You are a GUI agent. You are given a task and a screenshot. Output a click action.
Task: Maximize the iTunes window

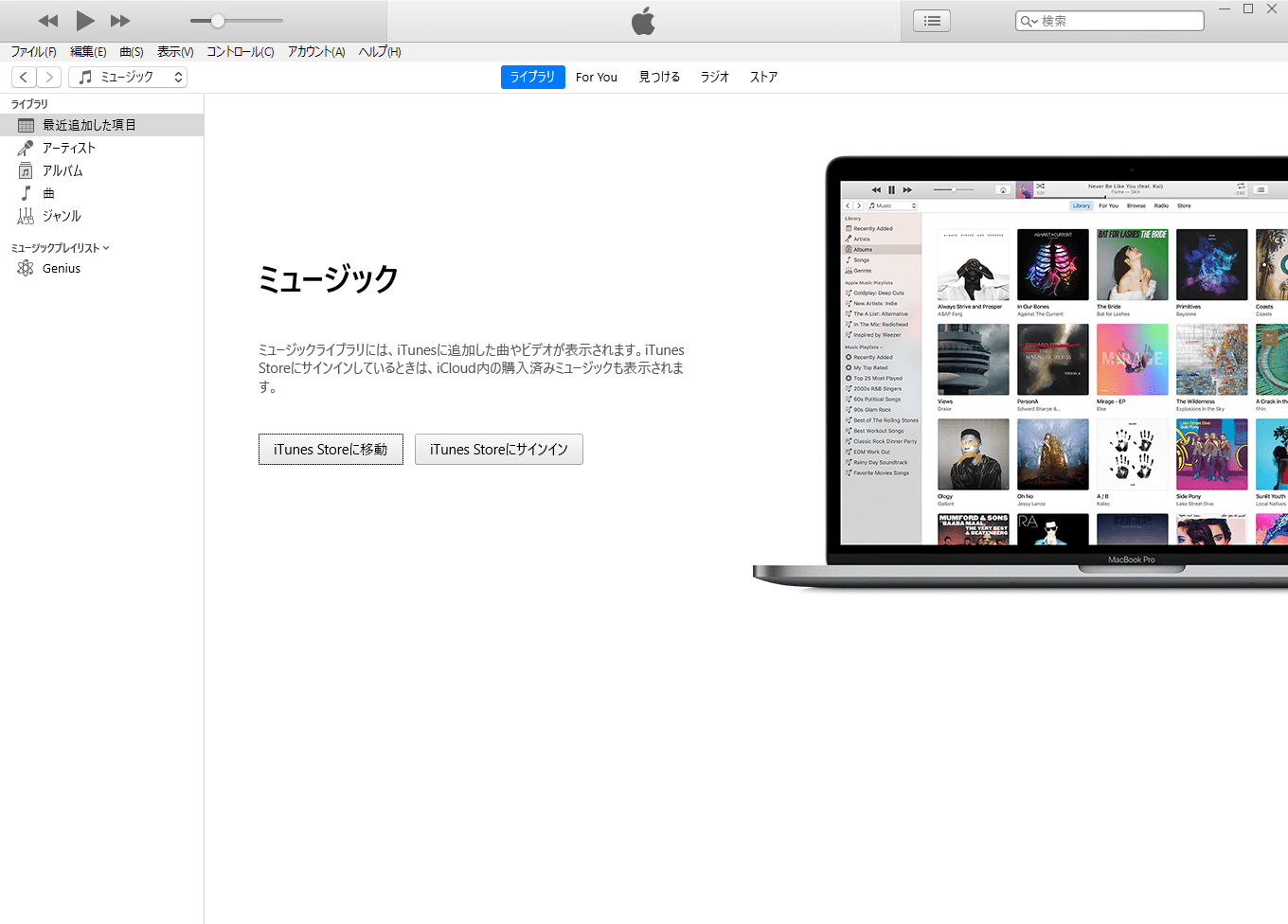[1248, 9]
